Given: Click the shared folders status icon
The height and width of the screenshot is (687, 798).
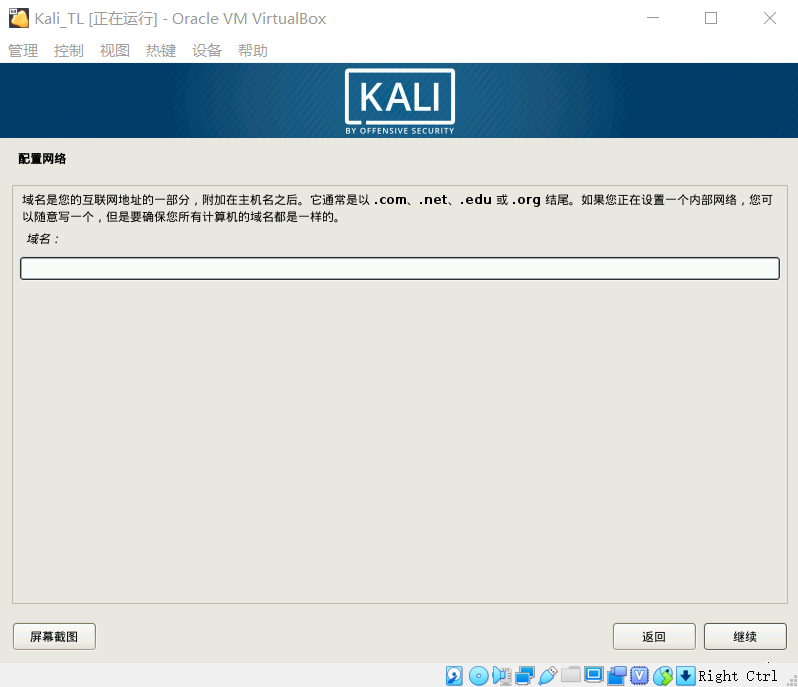Looking at the screenshot, I should pos(571,675).
